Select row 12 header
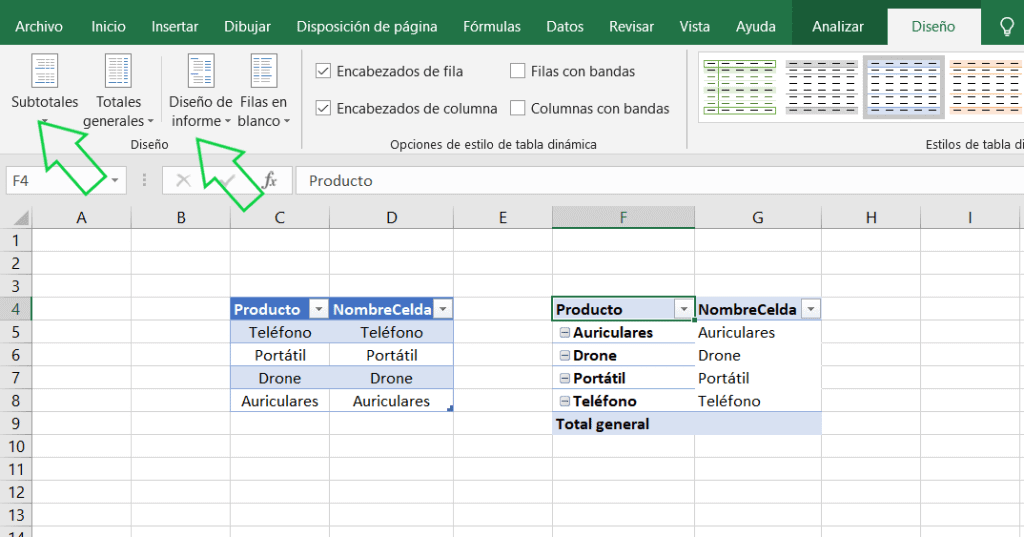Viewport: 1024px width, 537px height. click(16, 492)
